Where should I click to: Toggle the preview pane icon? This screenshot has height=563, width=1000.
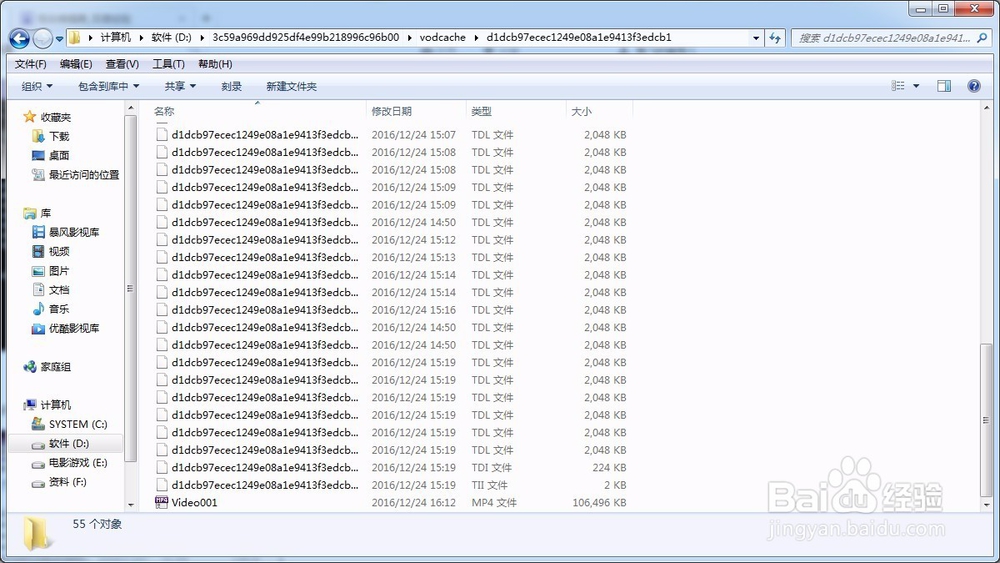944,85
